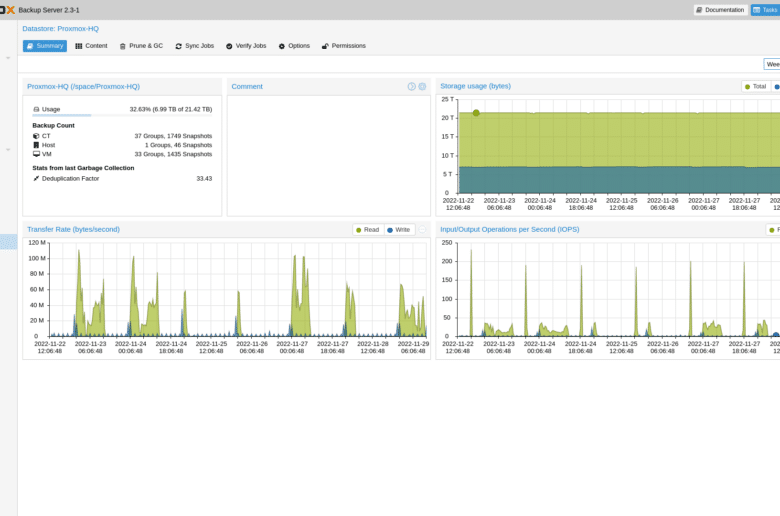Click '1 Groups, 46 Snapshots' text
Image resolution: width=780 pixels, height=516 pixels.
(x=179, y=145)
